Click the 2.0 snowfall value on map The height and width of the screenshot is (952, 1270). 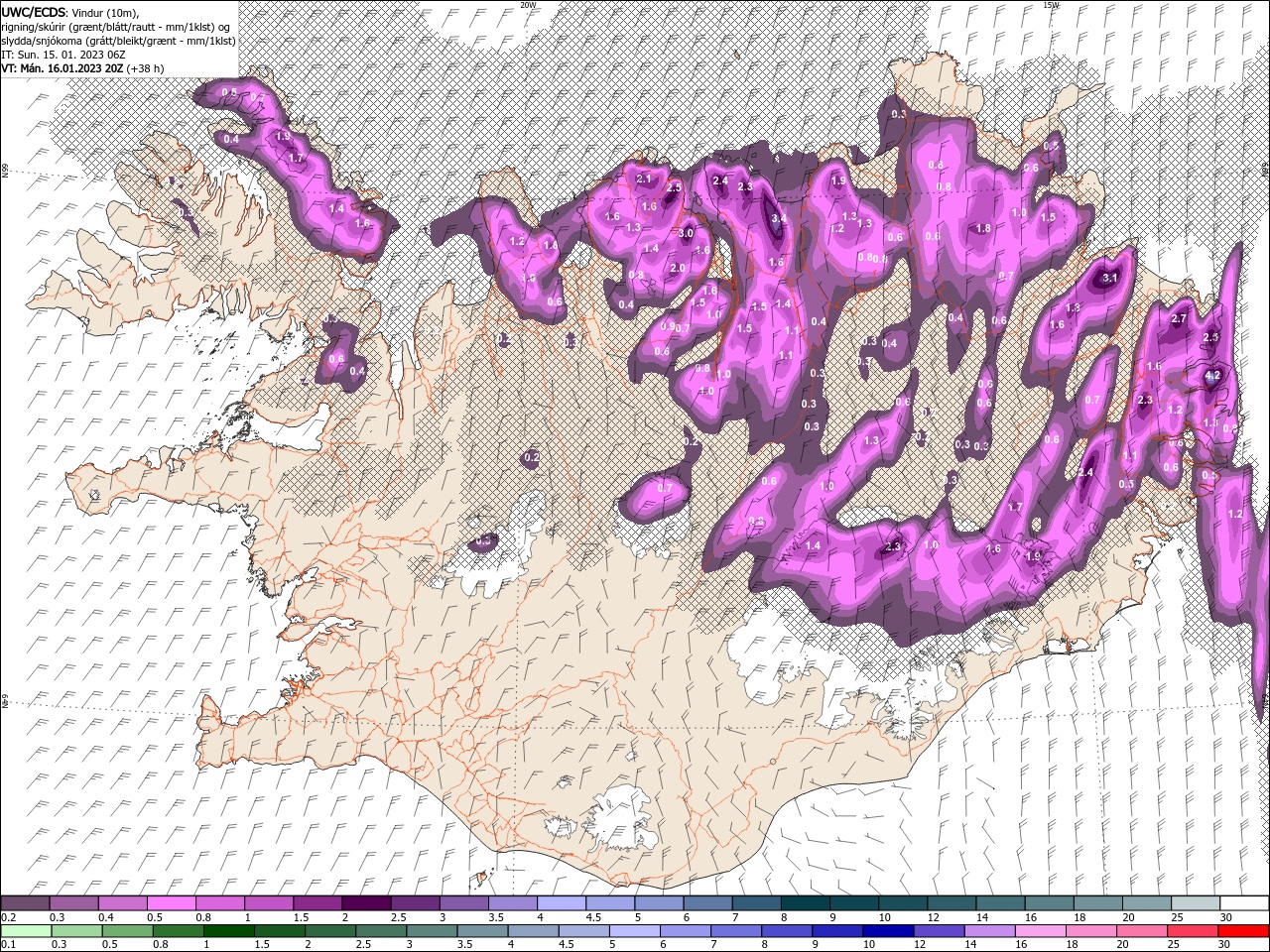(678, 268)
